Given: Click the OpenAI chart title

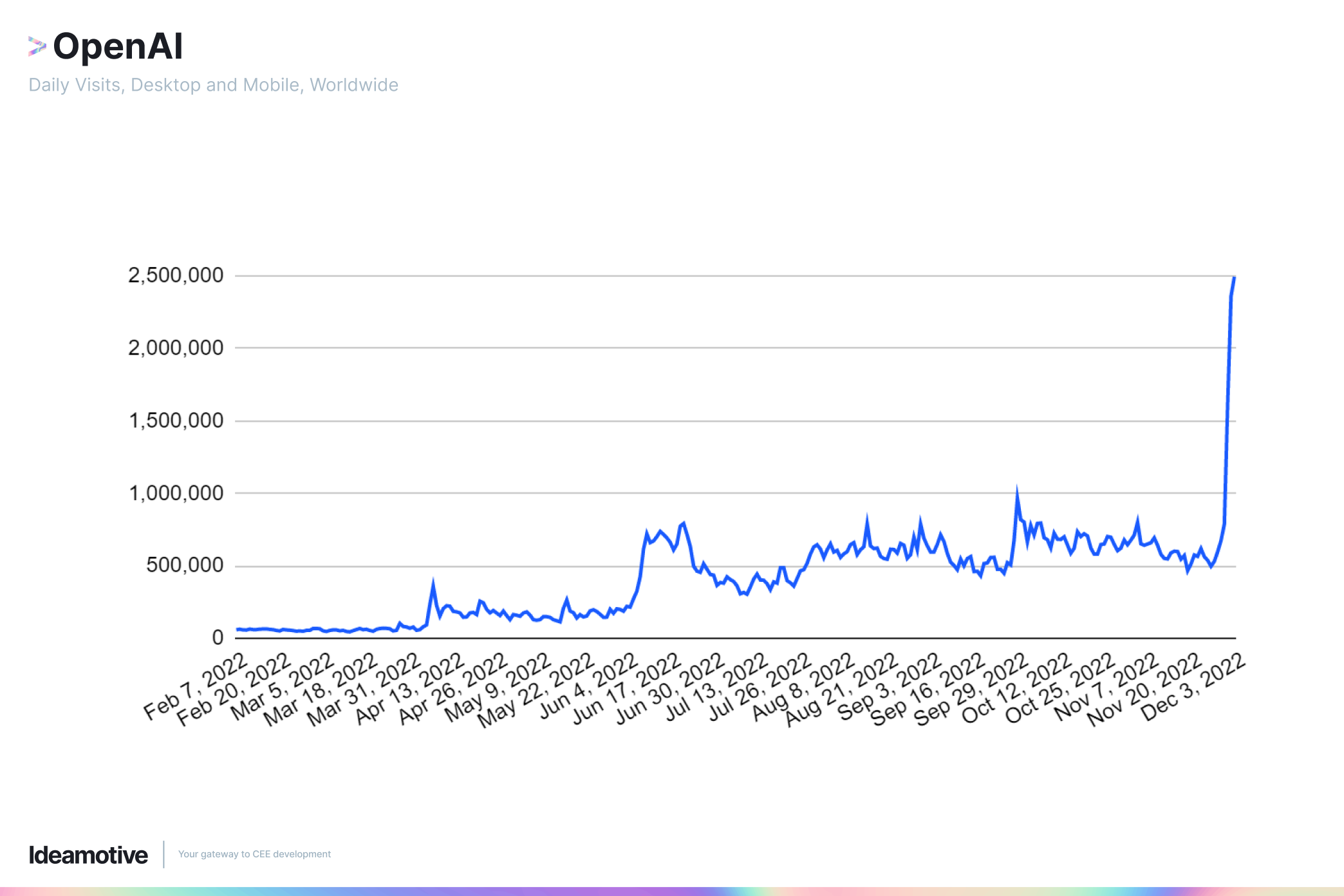Looking at the screenshot, I should pos(118,46).
